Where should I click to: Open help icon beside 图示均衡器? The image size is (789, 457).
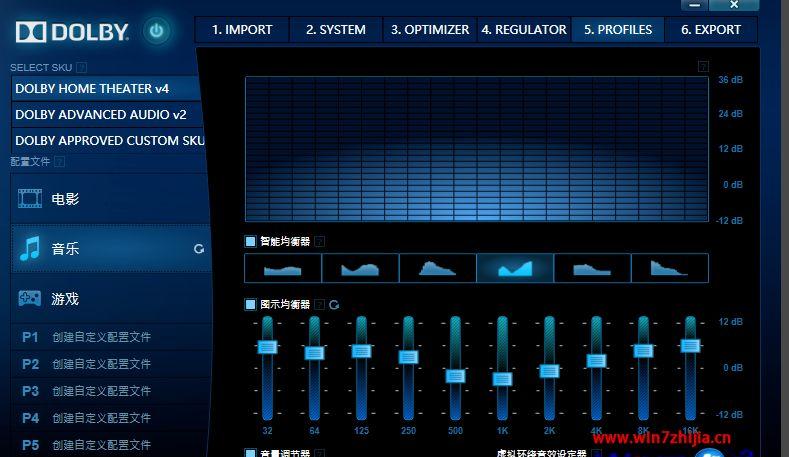tap(320, 304)
